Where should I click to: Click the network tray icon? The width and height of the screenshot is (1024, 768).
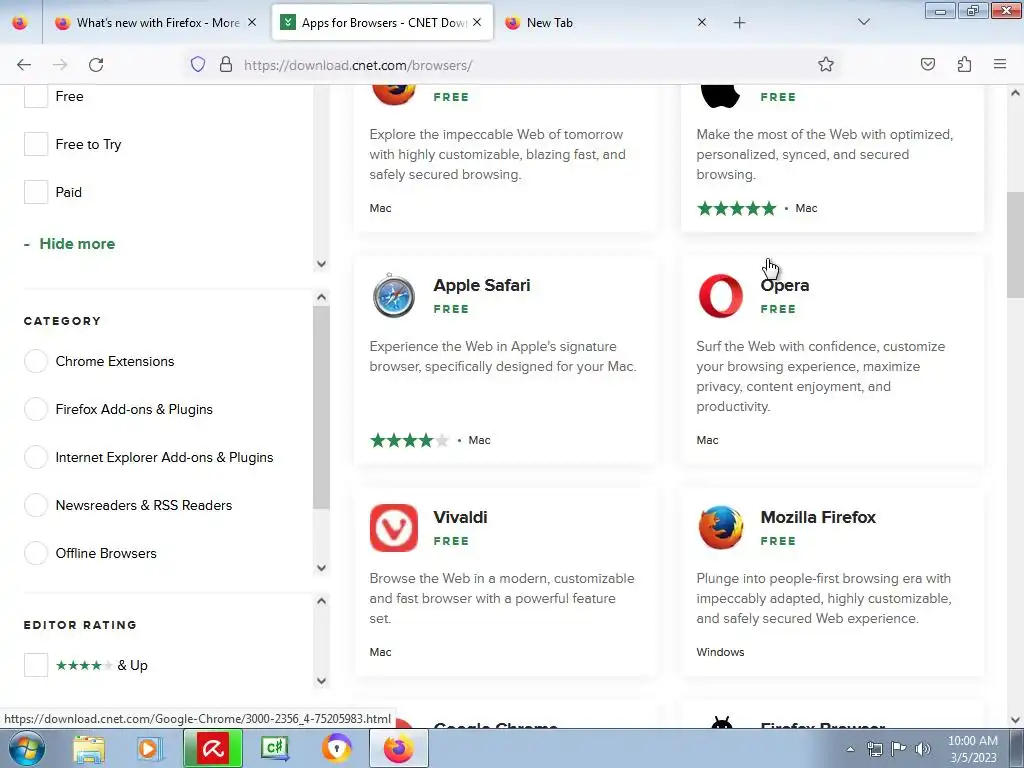[x=874, y=749]
